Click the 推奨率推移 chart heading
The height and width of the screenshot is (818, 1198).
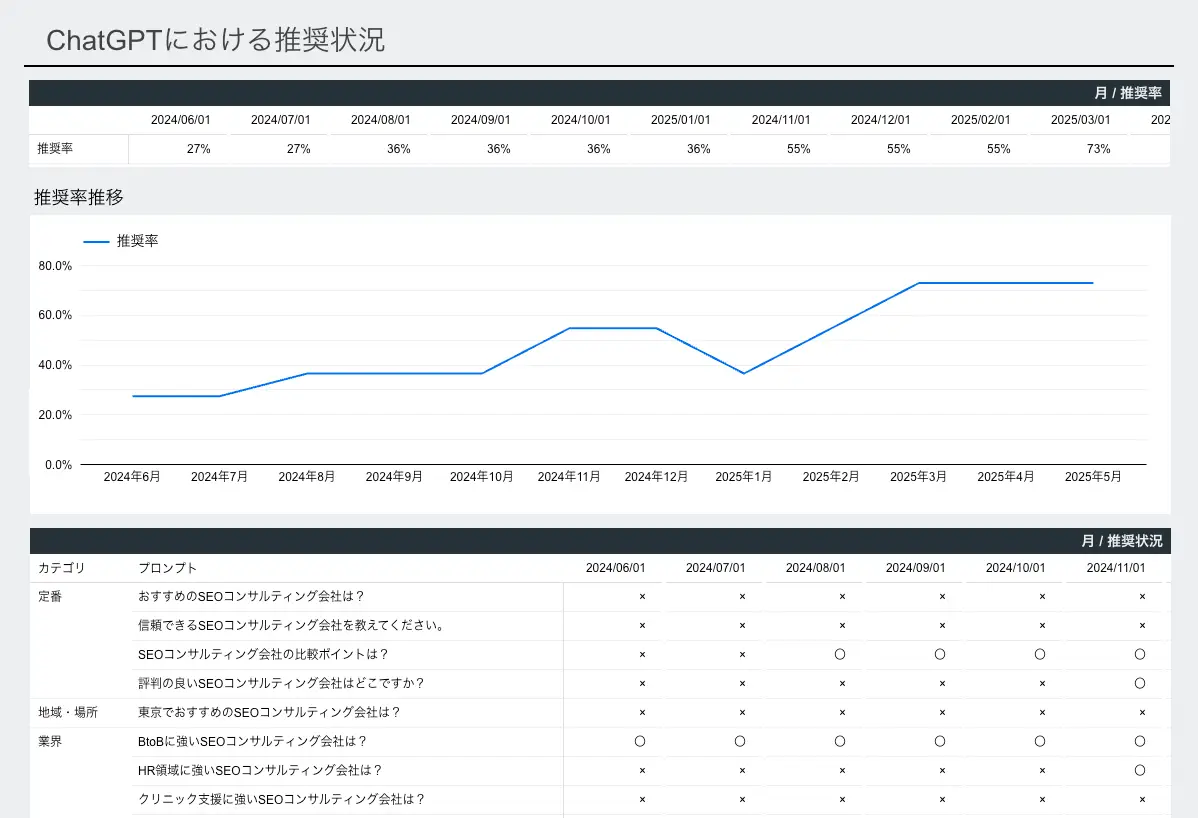[x=79, y=197]
